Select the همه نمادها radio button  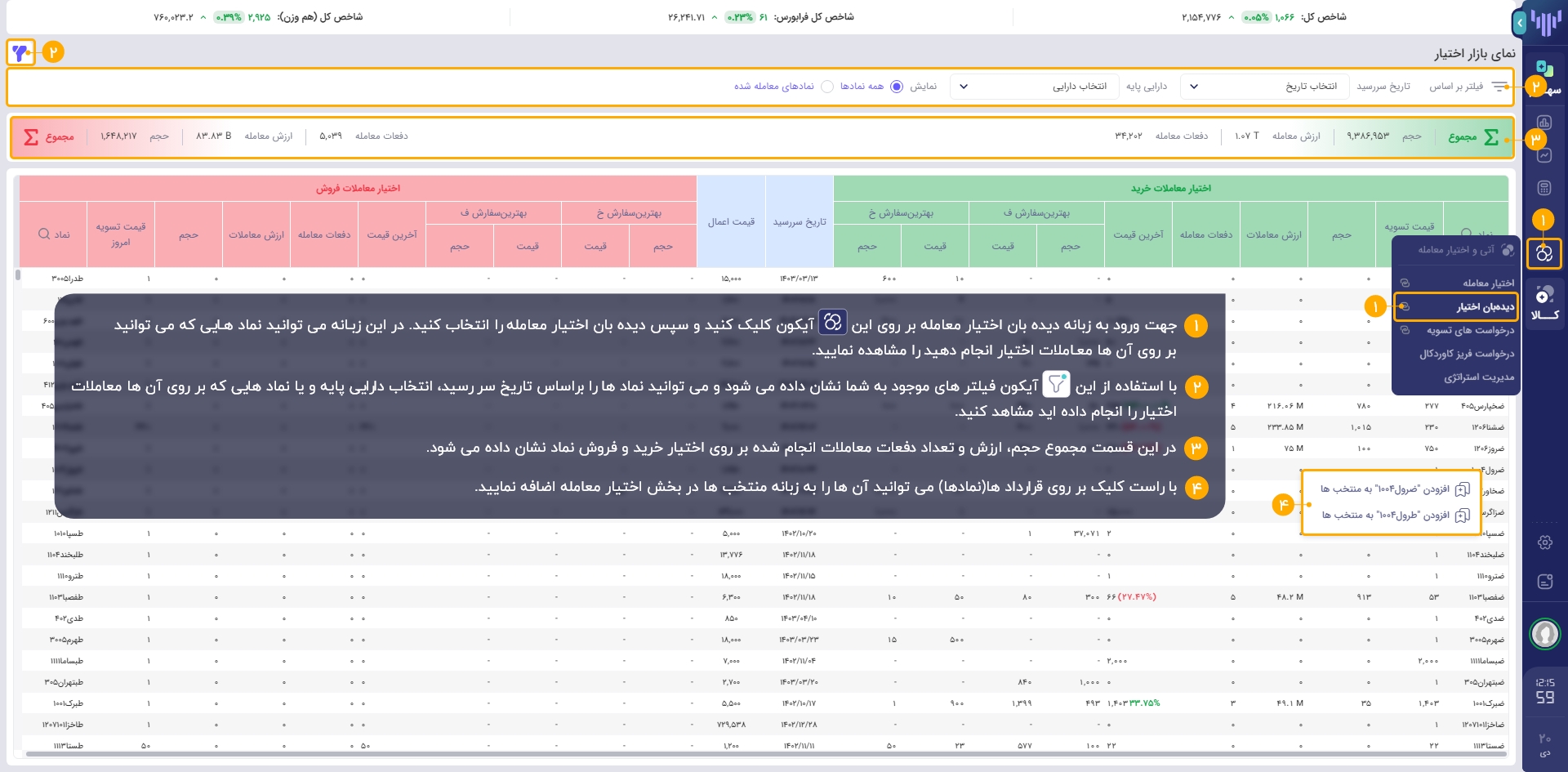coord(896,87)
